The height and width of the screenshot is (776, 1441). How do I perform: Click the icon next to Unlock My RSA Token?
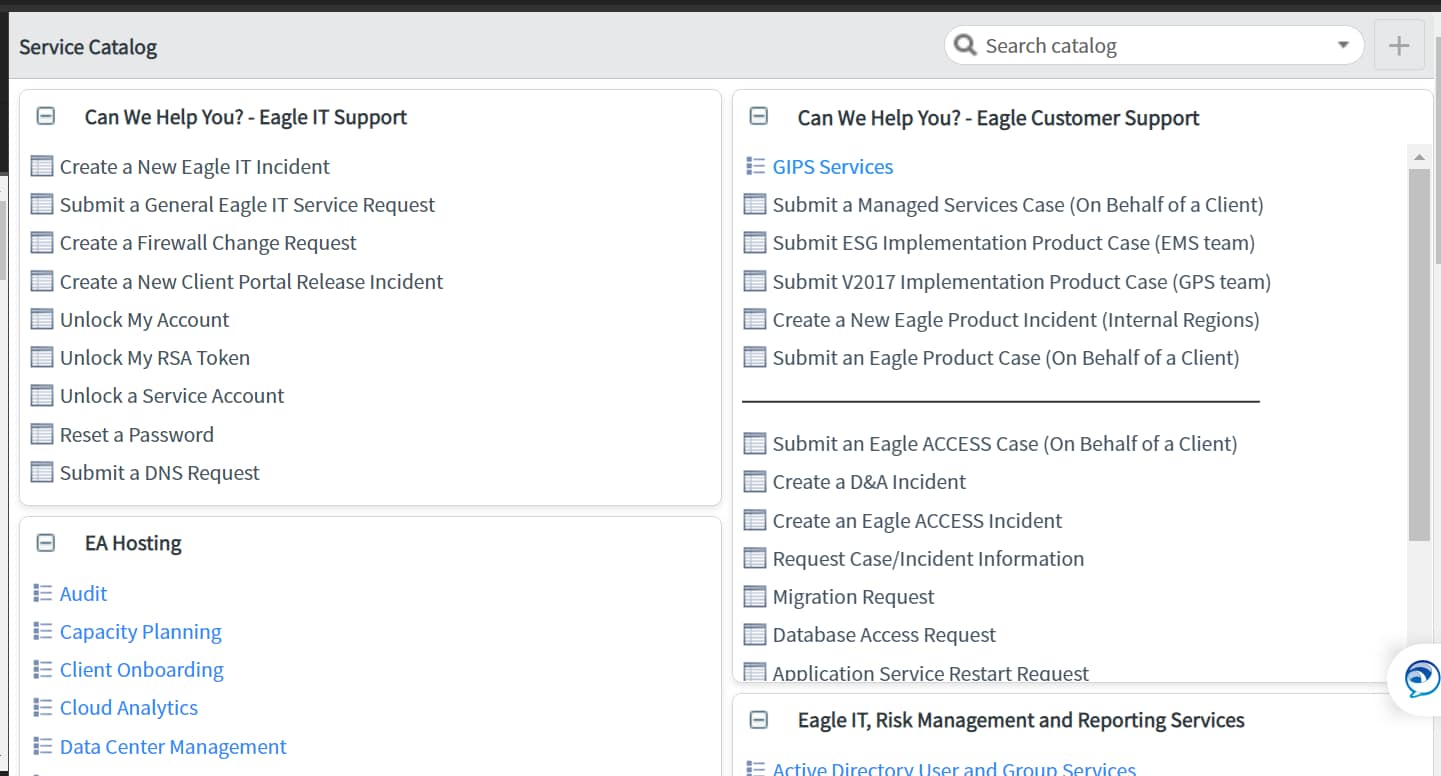click(x=41, y=357)
